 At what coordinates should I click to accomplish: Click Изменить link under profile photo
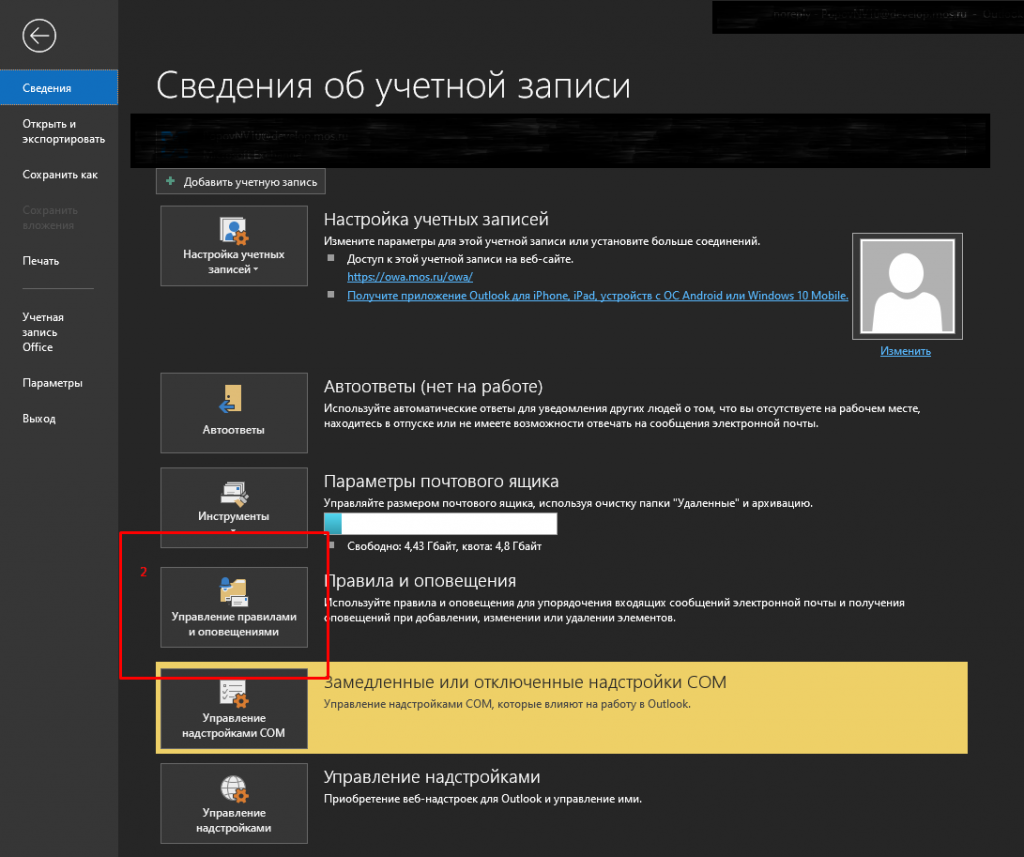[x=905, y=351]
